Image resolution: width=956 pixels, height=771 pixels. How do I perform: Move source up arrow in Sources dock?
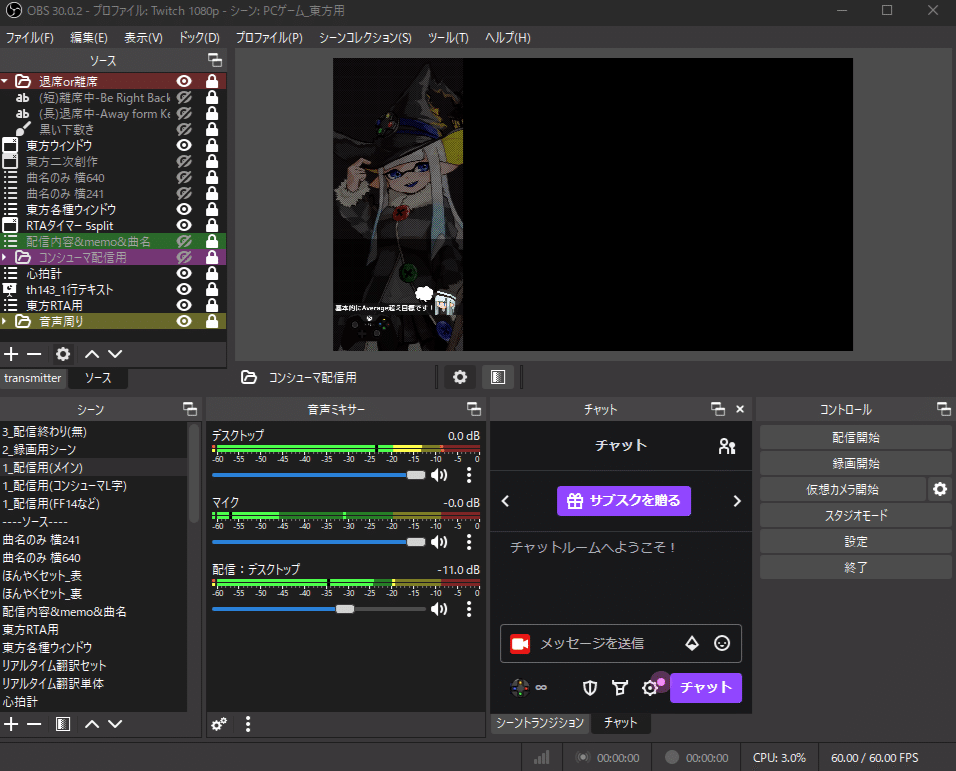(92, 354)
